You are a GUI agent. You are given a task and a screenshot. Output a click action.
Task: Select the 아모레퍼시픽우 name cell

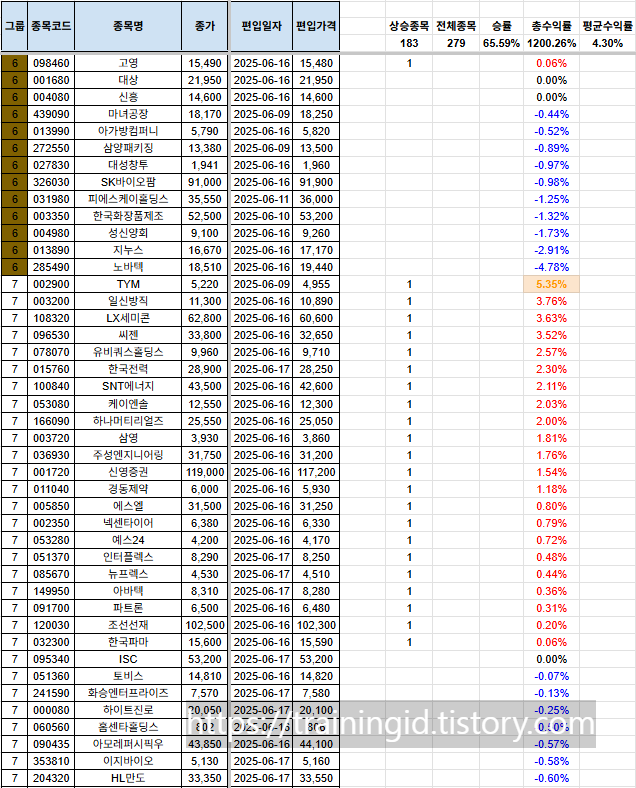click(128, 744)
